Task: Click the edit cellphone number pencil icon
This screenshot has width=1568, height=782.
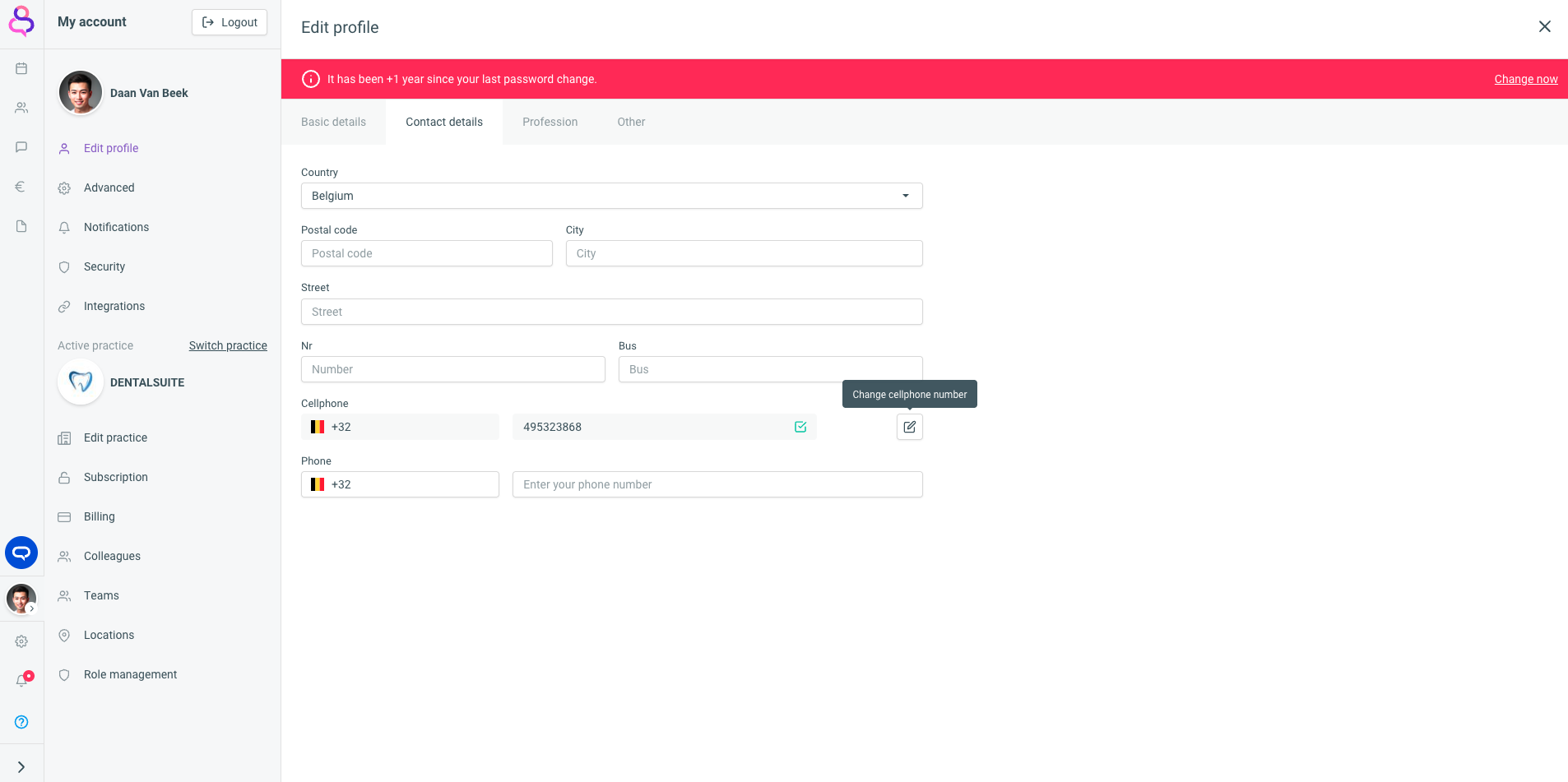Action: click(x=909, y=427)
